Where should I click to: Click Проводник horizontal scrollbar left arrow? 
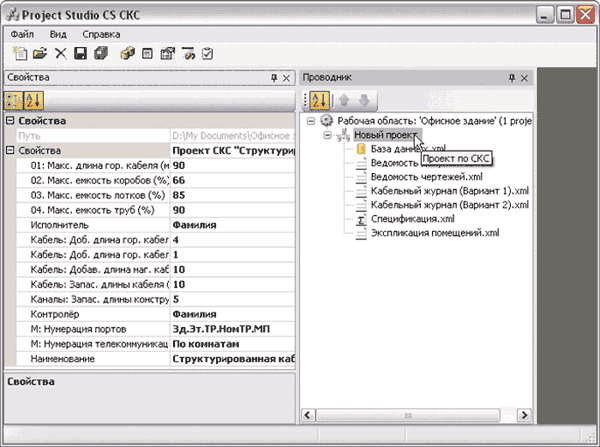point(308,415)
